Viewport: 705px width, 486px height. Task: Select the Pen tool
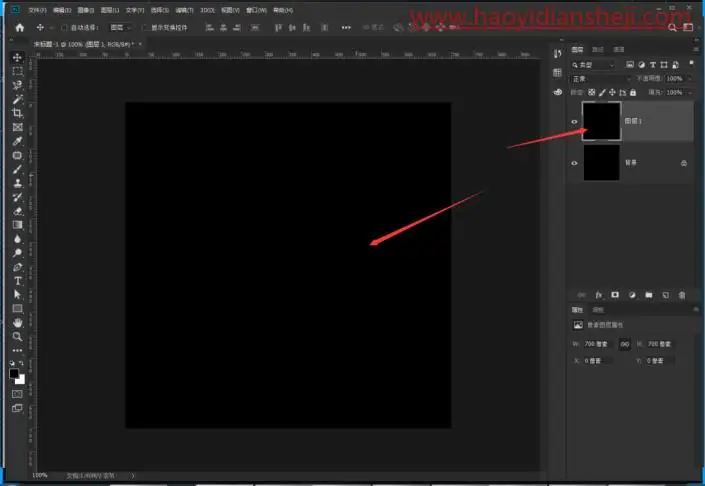click(17, 267)
